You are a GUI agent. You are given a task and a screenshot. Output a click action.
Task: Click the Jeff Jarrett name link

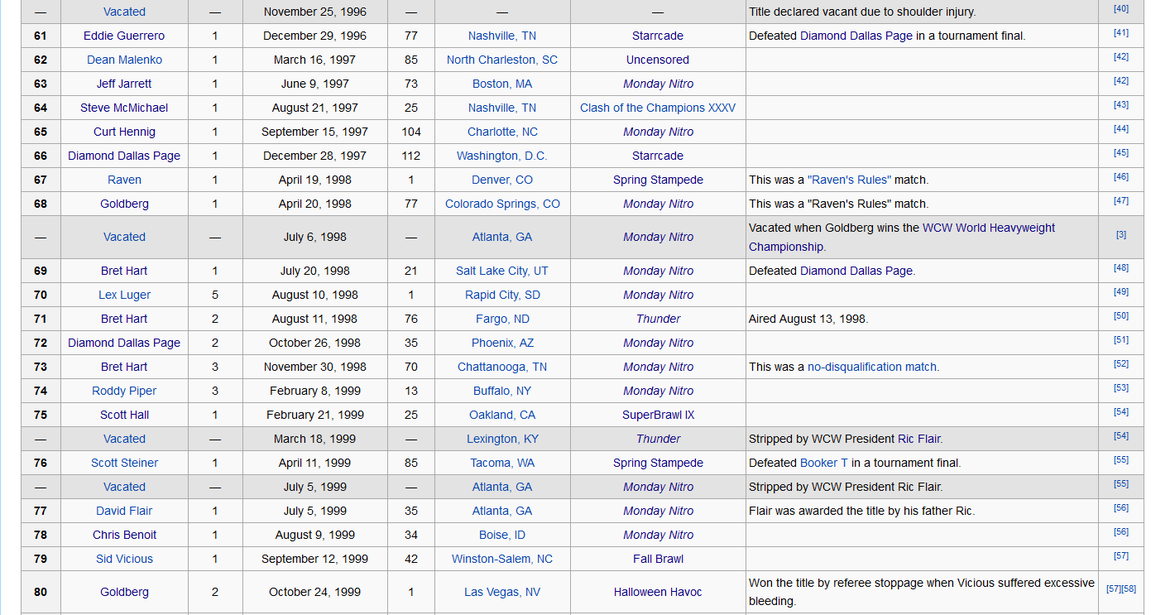pos(124,84)
